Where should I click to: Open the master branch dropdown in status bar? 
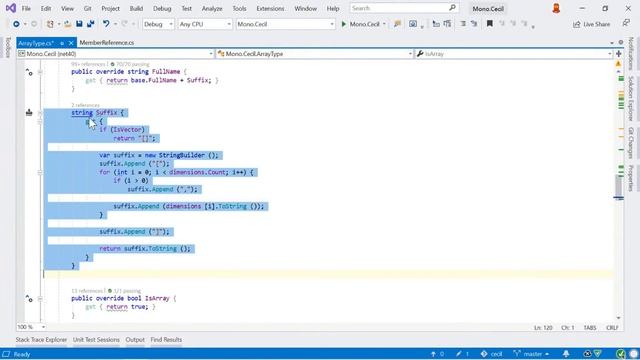coord(531,354)
